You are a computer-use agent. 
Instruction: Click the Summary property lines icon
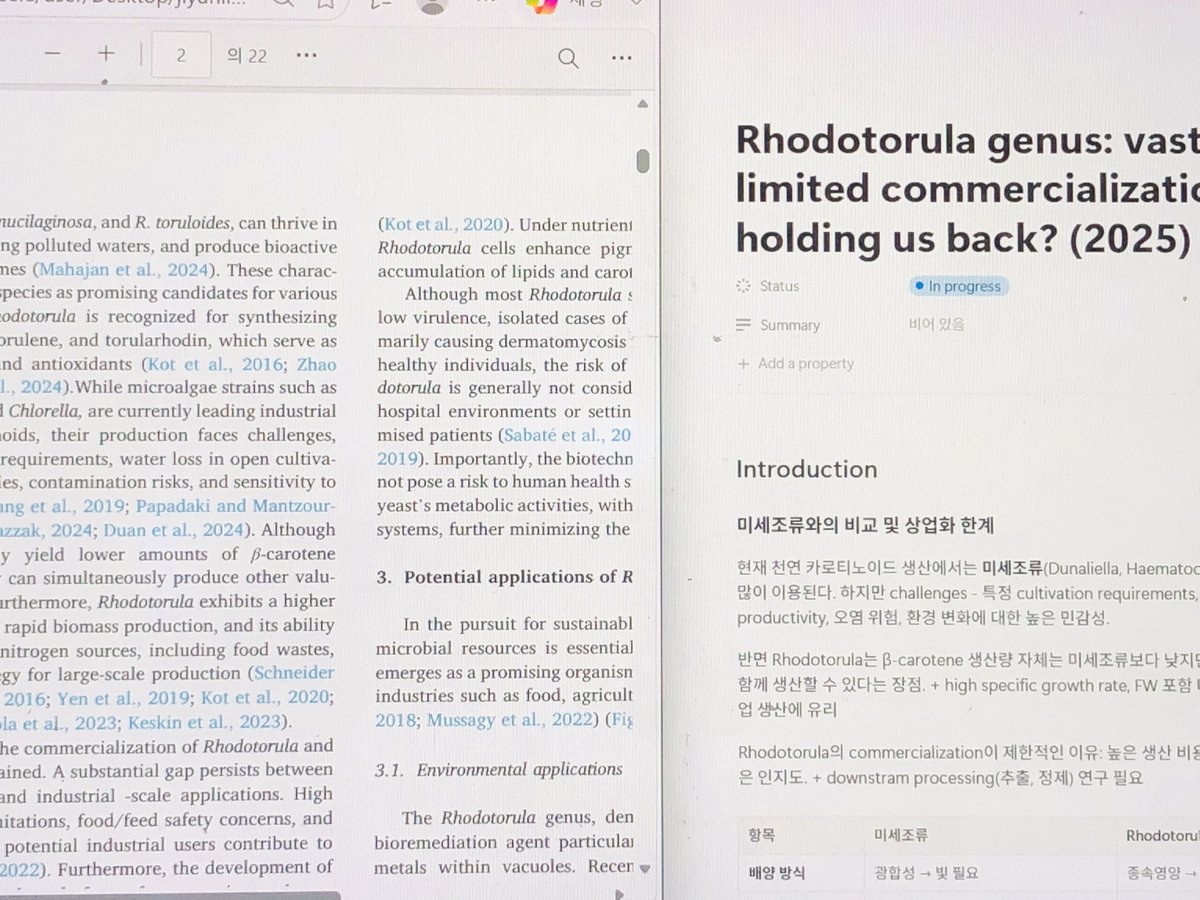743,325
